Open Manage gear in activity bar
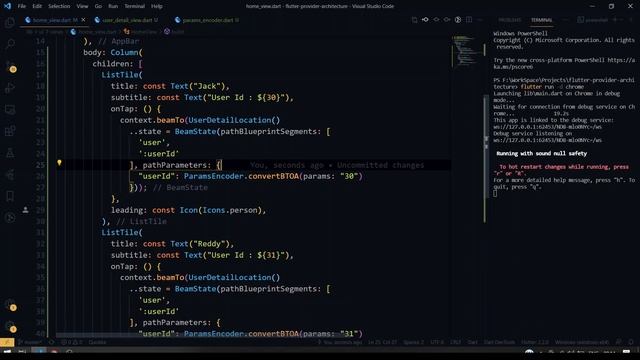Viewport: 640px width, 360px height. tap(10, 327)
